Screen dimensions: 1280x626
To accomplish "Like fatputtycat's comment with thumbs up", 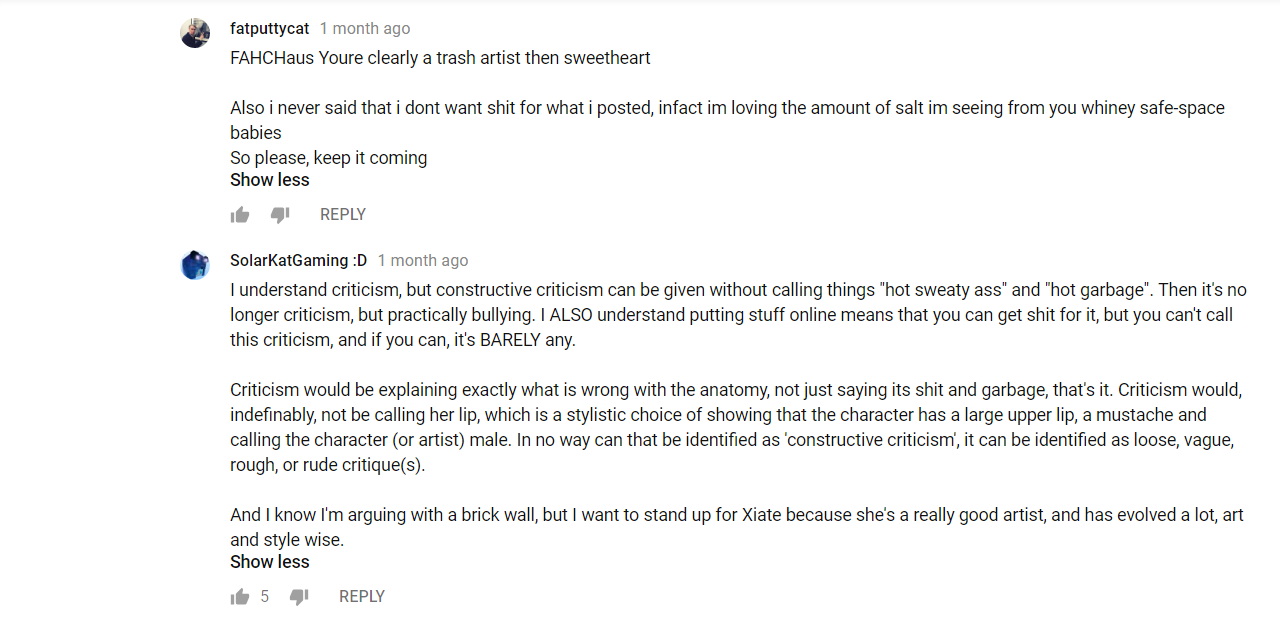I will click(x=240, y=215).
